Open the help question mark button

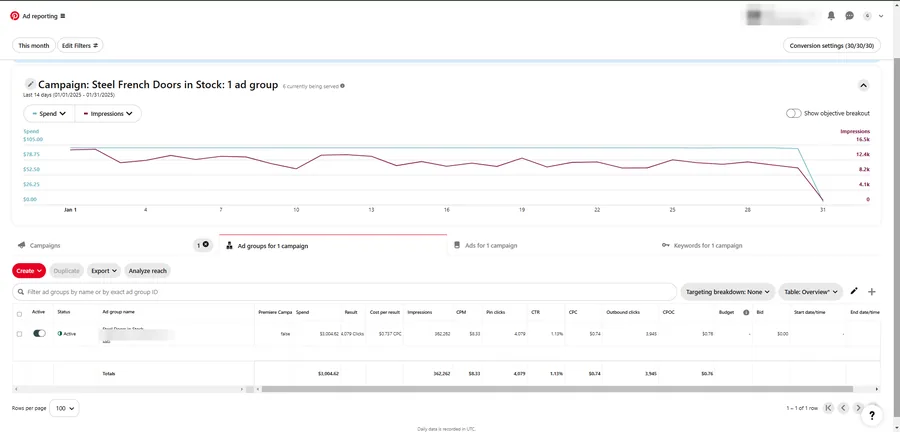coord(872,415)
